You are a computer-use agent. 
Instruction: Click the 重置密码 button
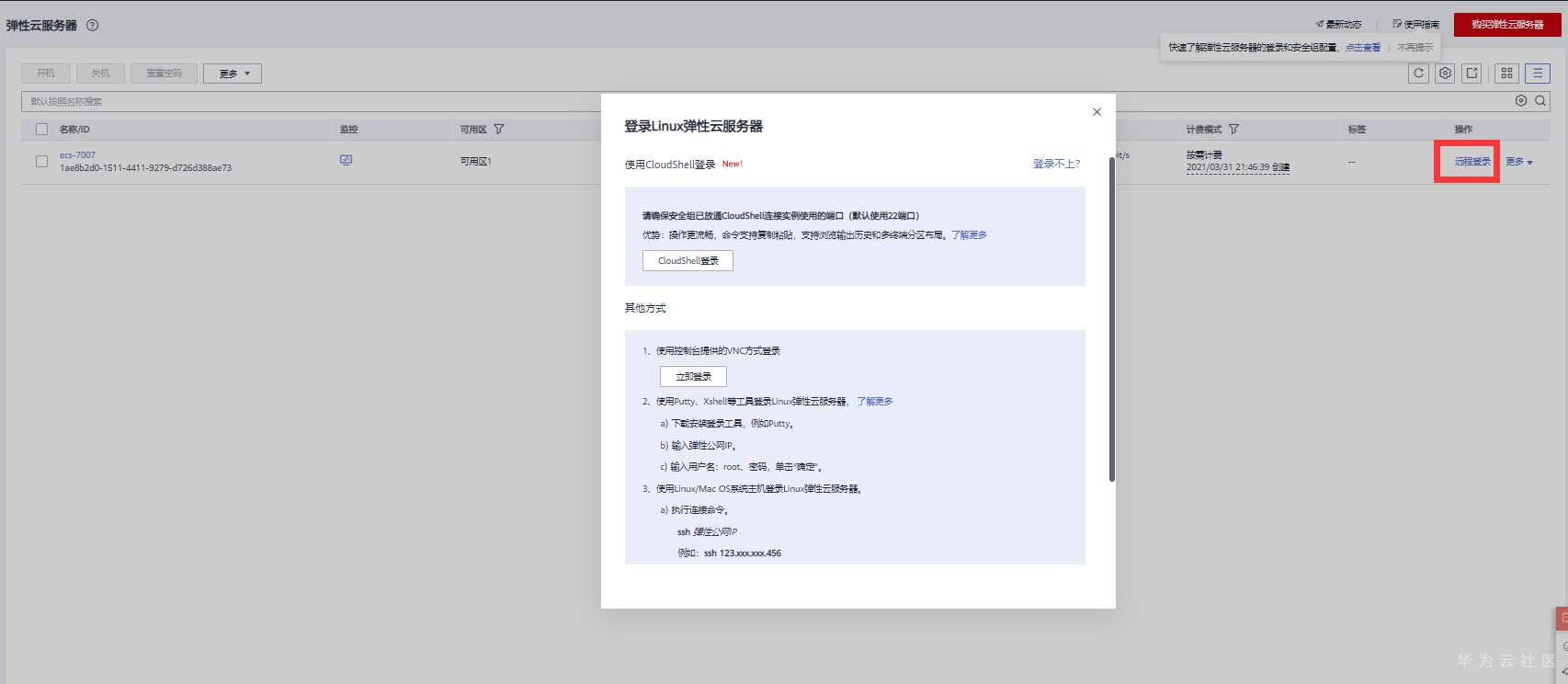coord(164,74)
